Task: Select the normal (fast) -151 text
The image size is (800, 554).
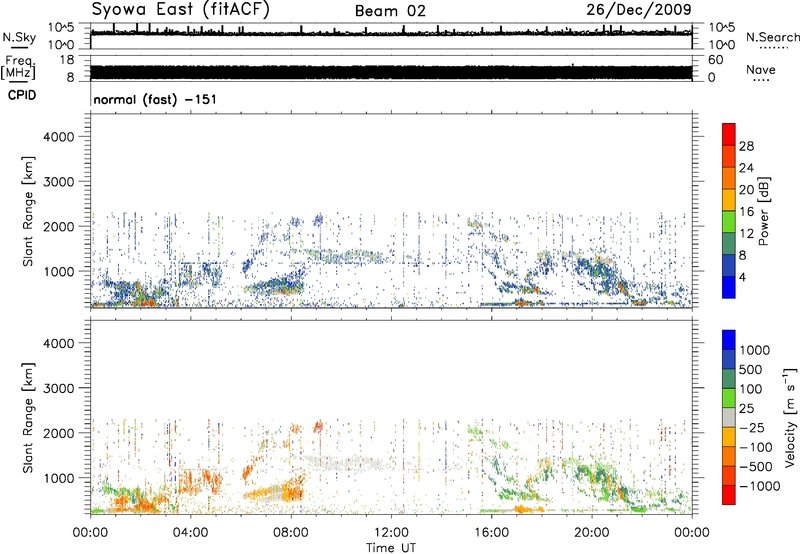Action: coord(154,100)
